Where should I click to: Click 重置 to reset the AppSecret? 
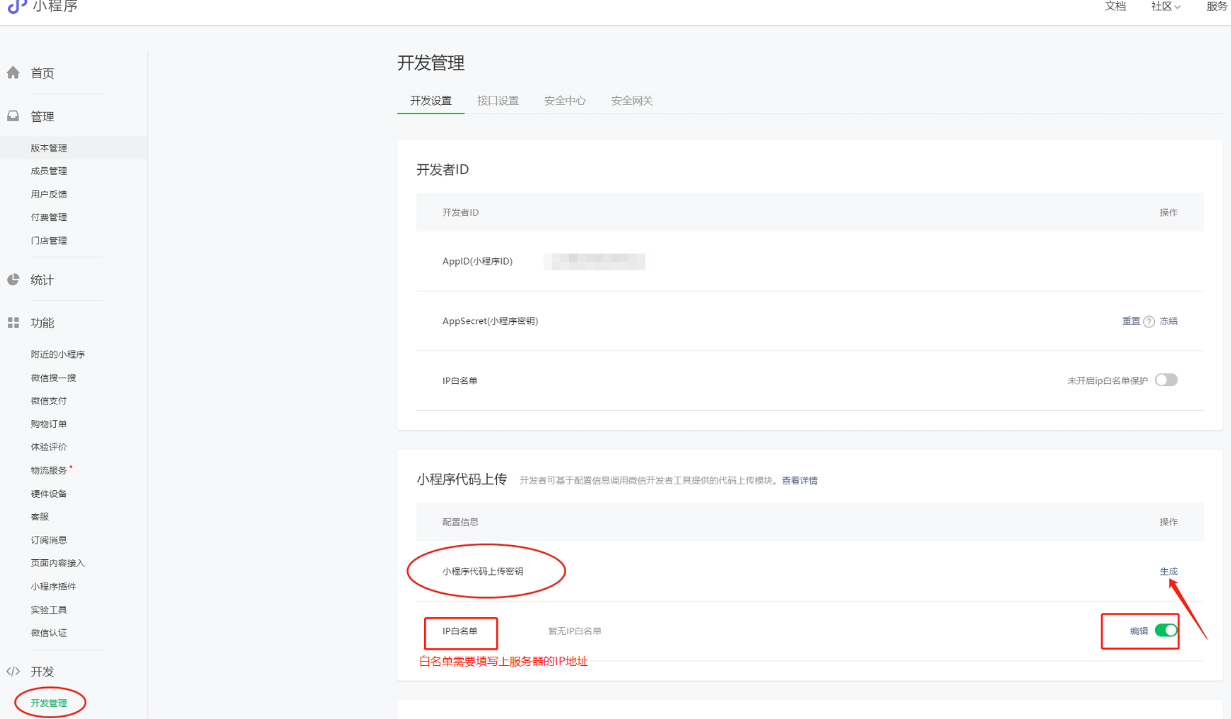coord(1131,321)
